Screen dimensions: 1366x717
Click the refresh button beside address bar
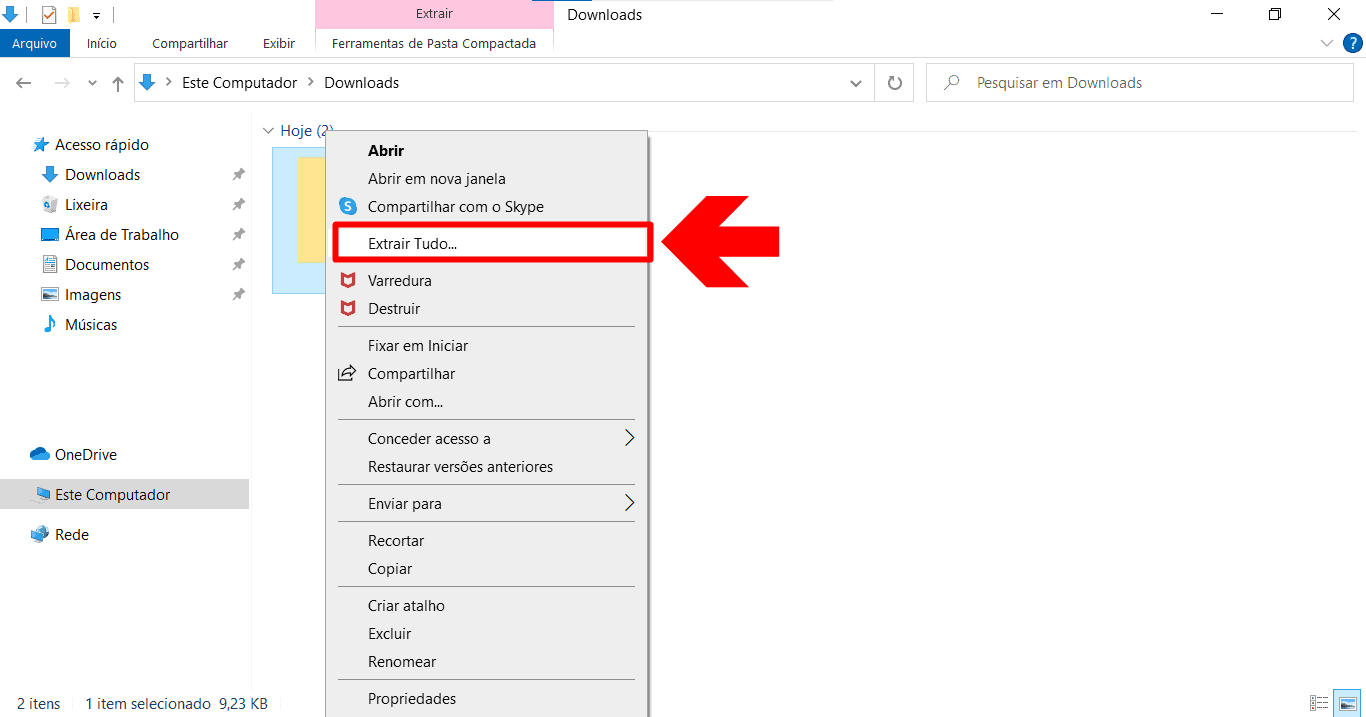click(x=894, y=83)
